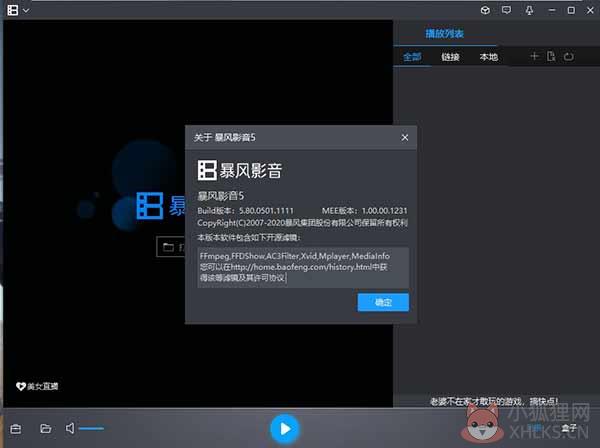Image resolution: width=600 pixels, height=448 pixels.
Task: Click the open-source filters text box
Action: tap(303, 267)
